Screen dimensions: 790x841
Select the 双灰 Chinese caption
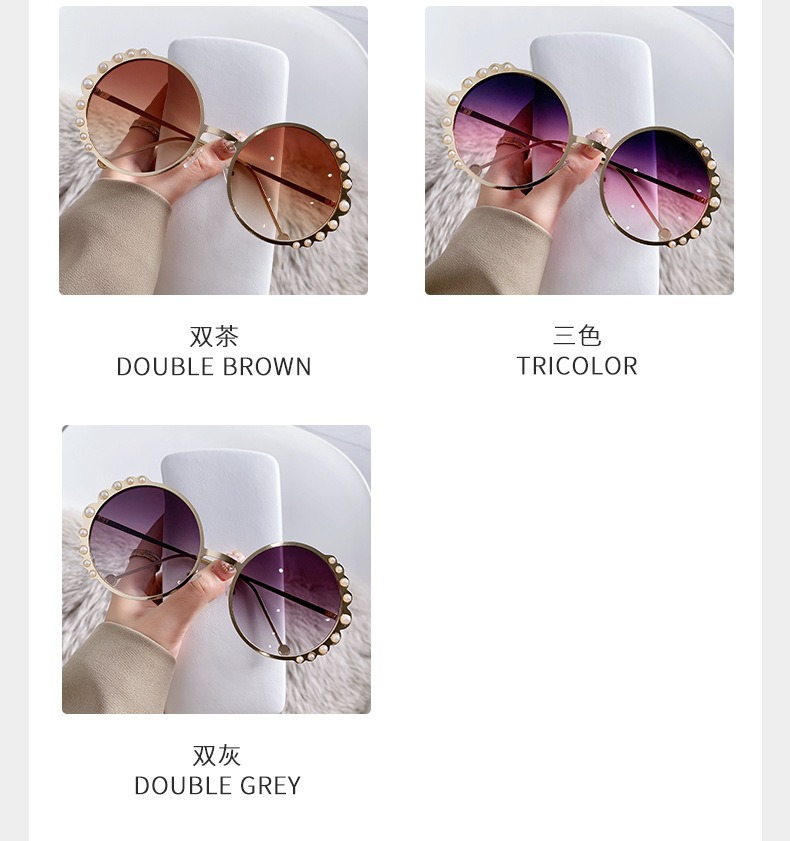coord(217,756)
